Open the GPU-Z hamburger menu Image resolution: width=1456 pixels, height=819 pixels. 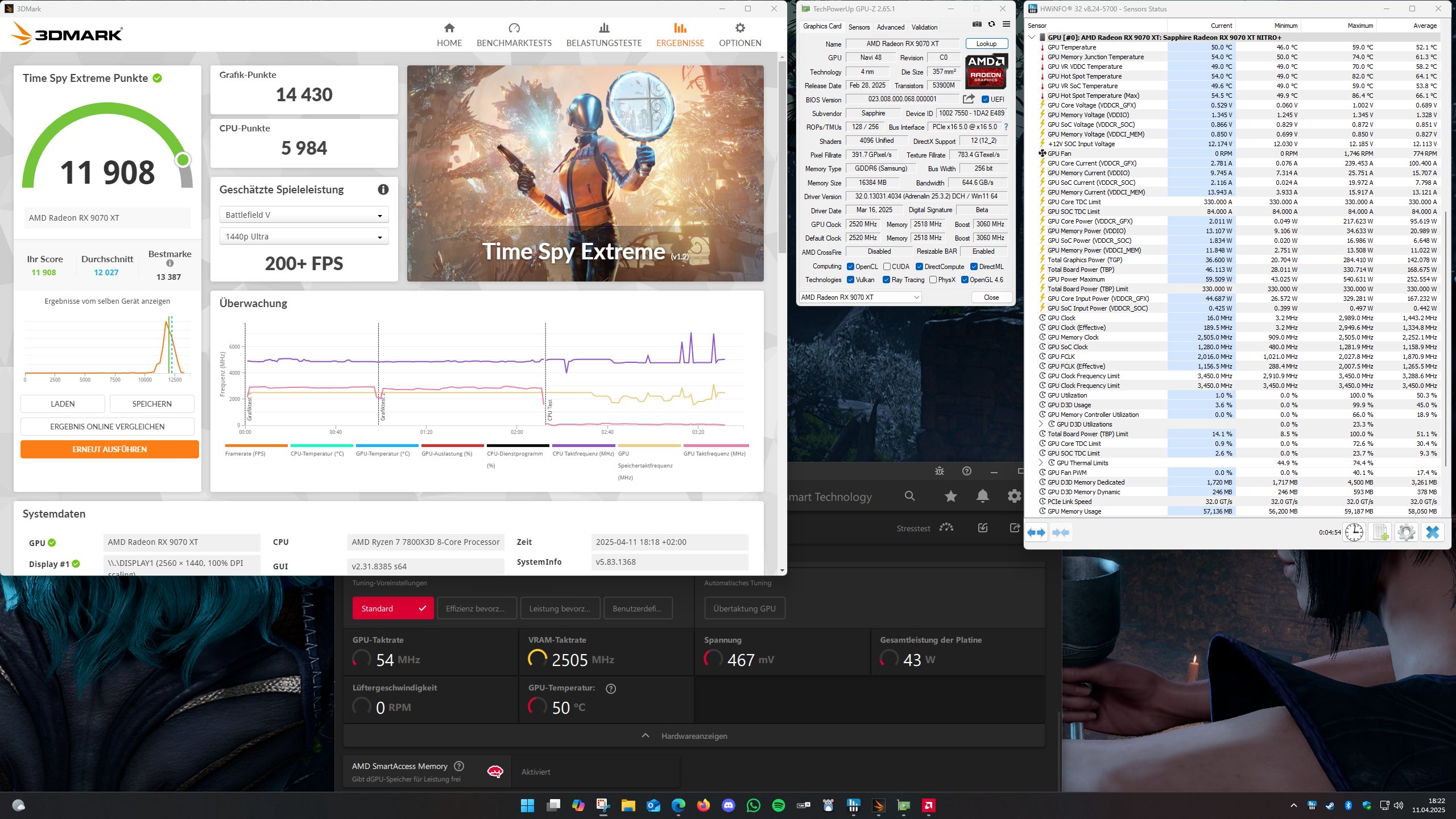click(x=1006, y=24)
